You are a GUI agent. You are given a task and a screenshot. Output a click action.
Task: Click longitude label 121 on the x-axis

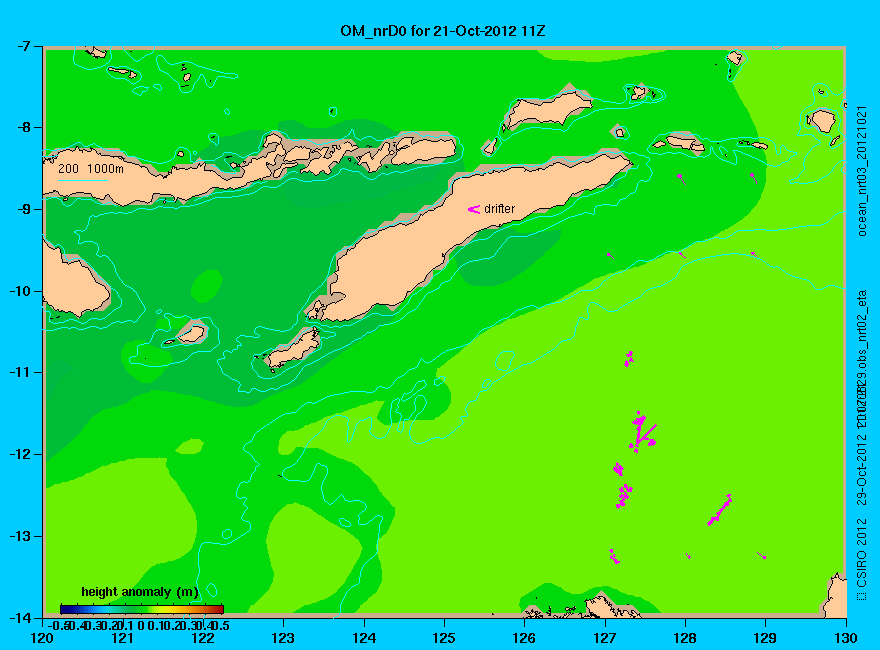[123, 638]
